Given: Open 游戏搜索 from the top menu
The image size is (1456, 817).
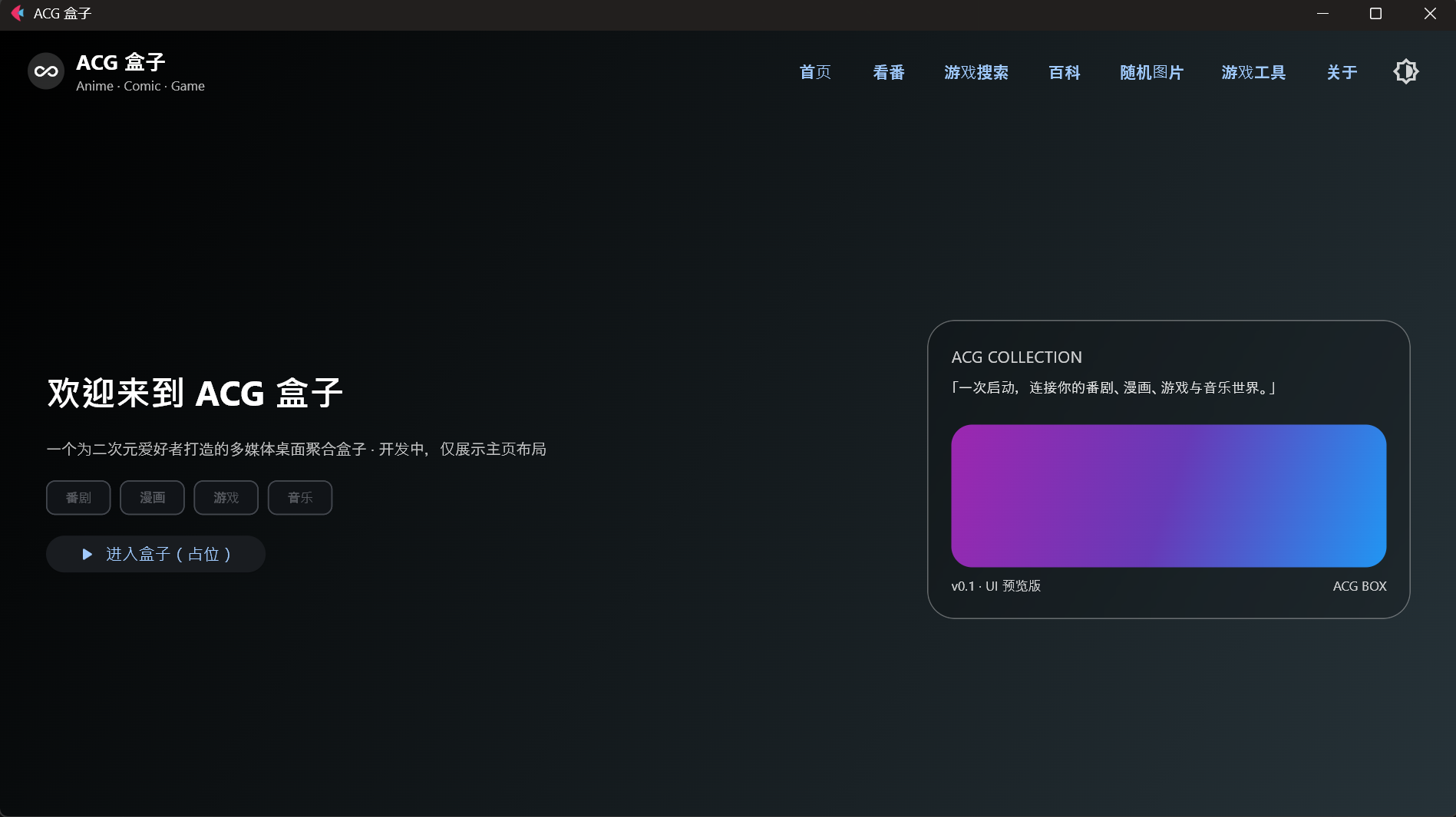Looking at the screenshot, I should tap(976, 72).
